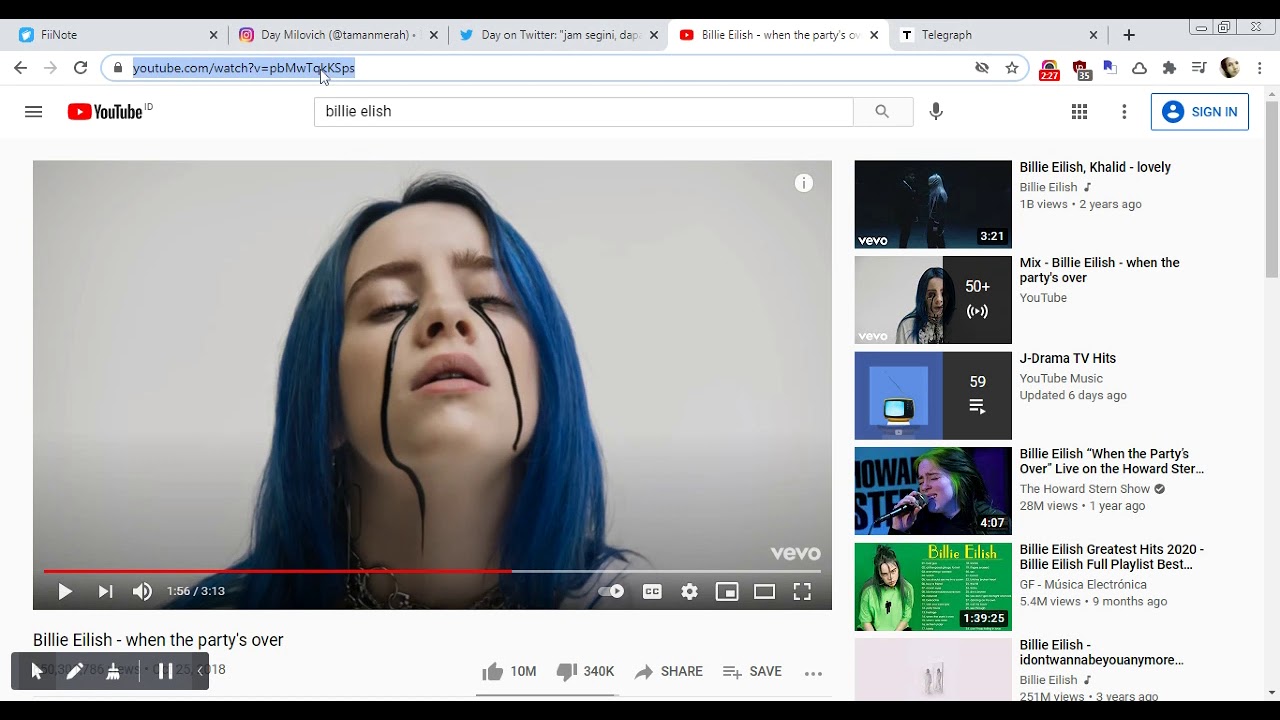1280x720 pixels.
Task: Switch to Day on Twitter tab
Action: pos(558,34)
